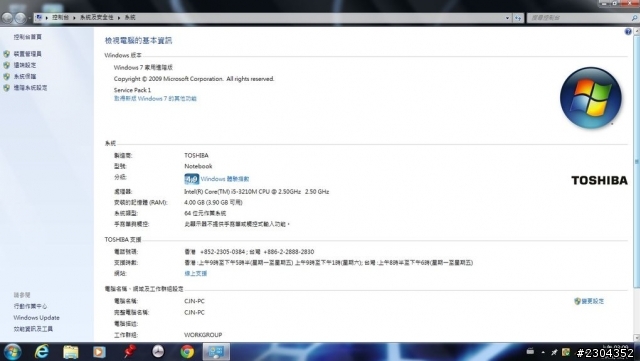Open the 線上支援 website link

click(x=196, y=274)
